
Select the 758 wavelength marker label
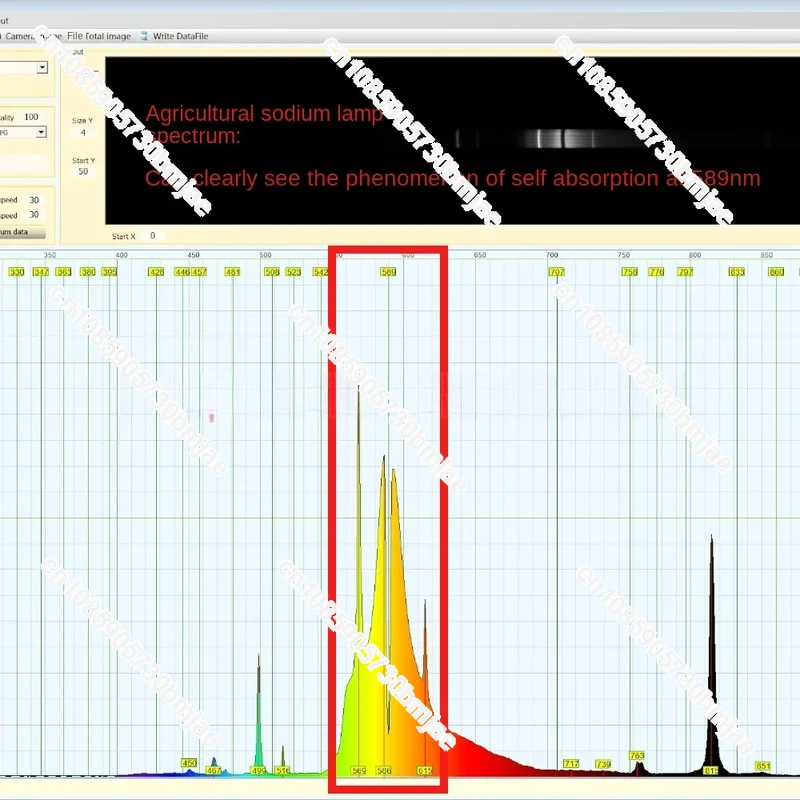coord(630,272)
